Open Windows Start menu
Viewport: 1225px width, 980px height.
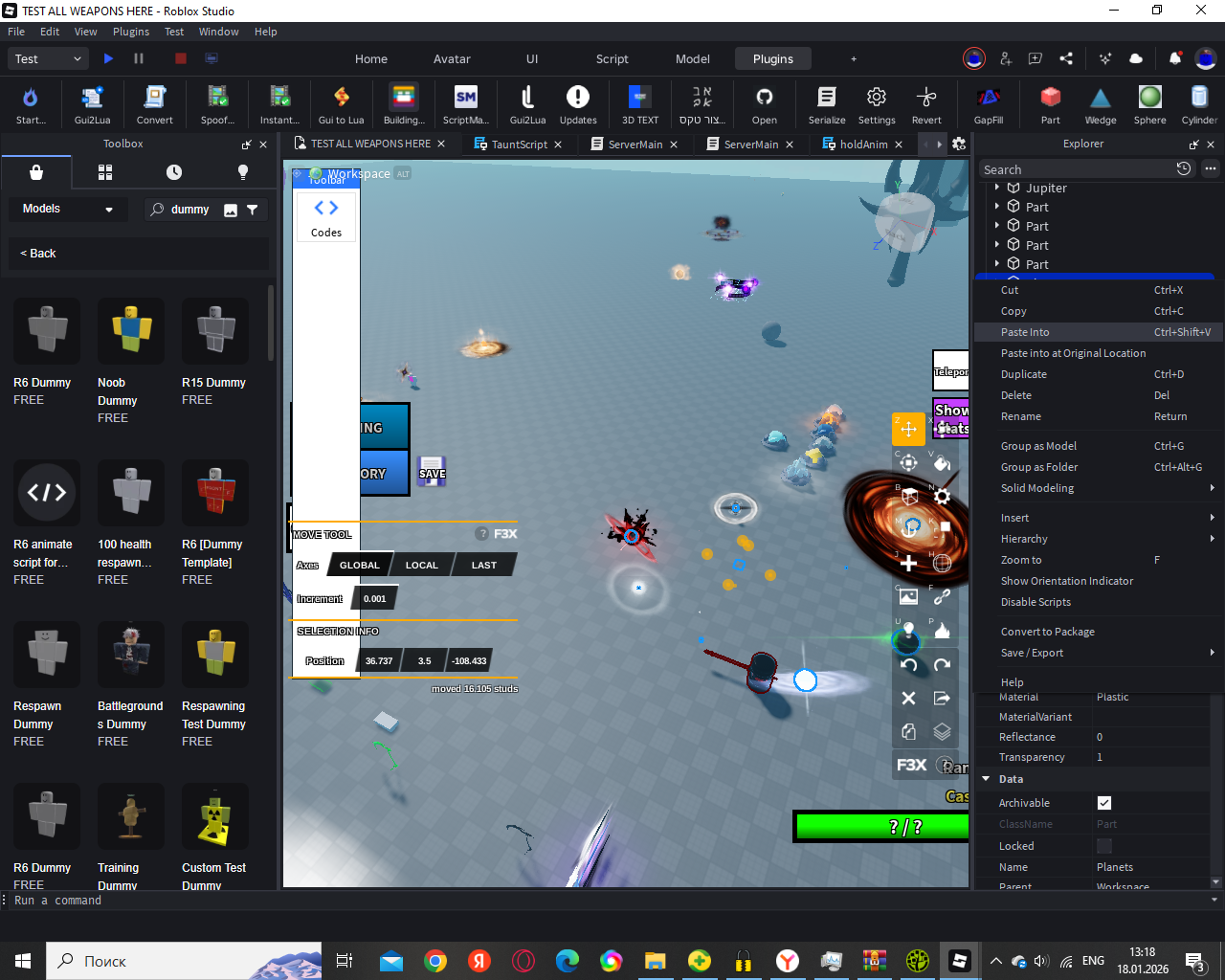(23, 961)
